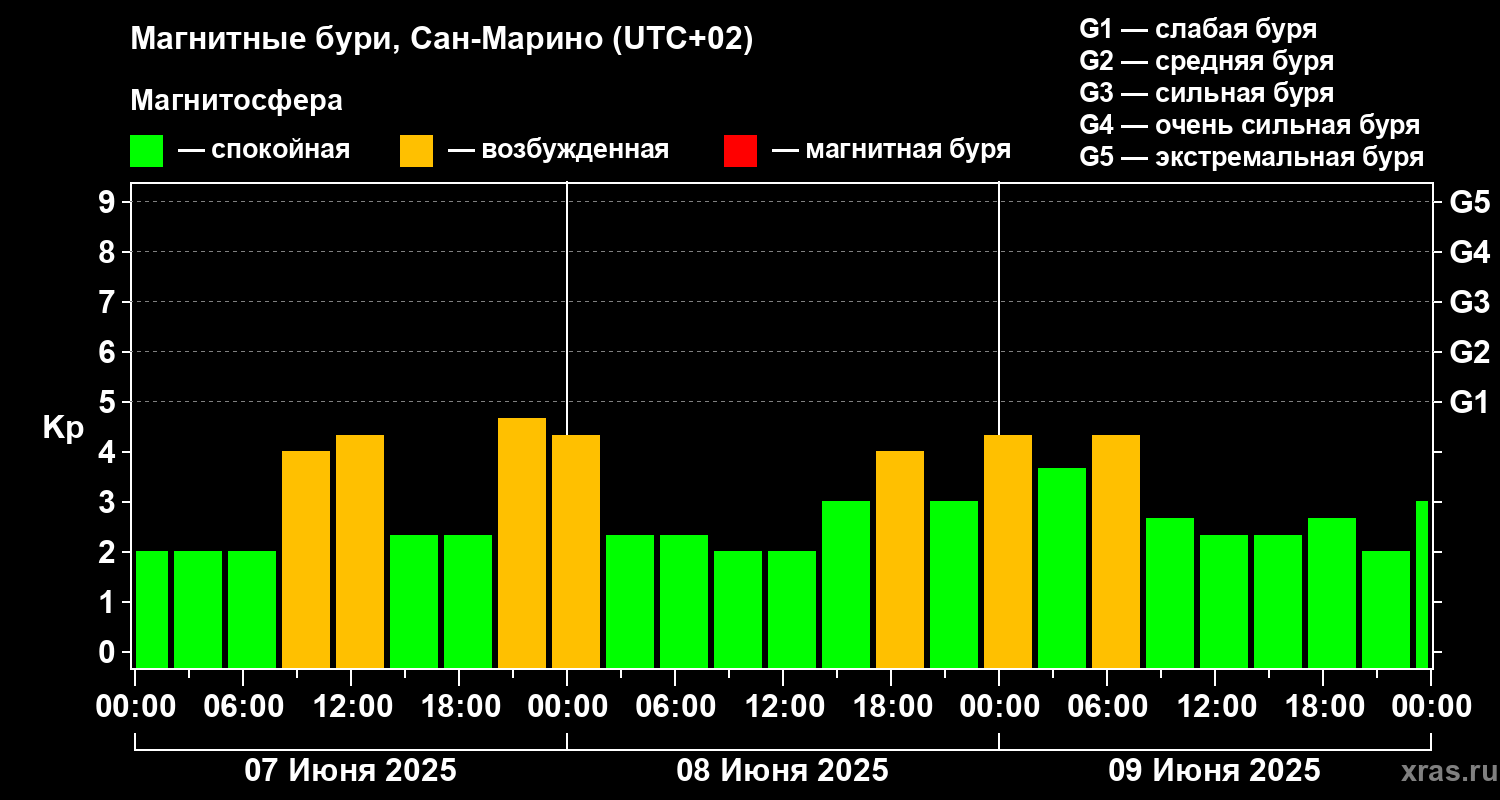Select the green bar above 06:00 on 08 Июня
This screenshot has width=1500, height=800.
[684, 601]
